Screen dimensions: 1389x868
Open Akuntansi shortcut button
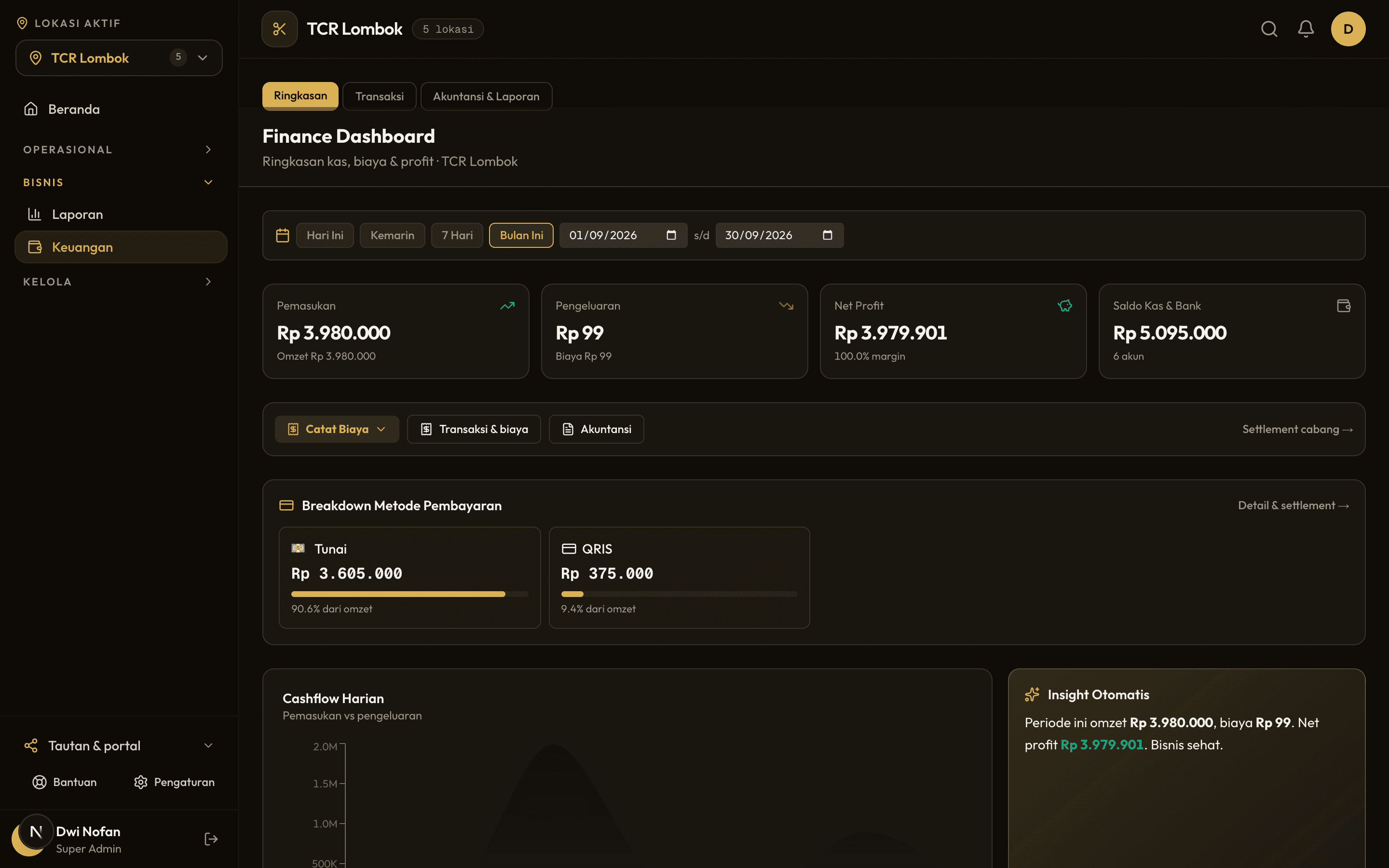(596, 429)
